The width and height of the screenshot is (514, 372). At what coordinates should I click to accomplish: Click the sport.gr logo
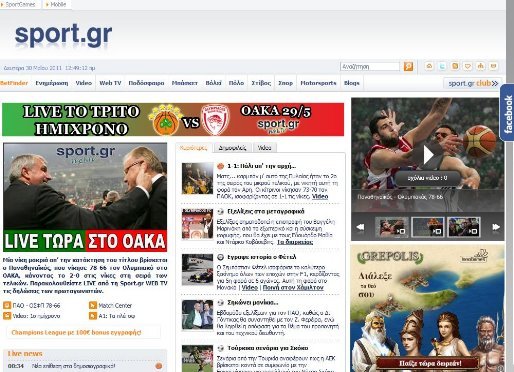[63, 35]
